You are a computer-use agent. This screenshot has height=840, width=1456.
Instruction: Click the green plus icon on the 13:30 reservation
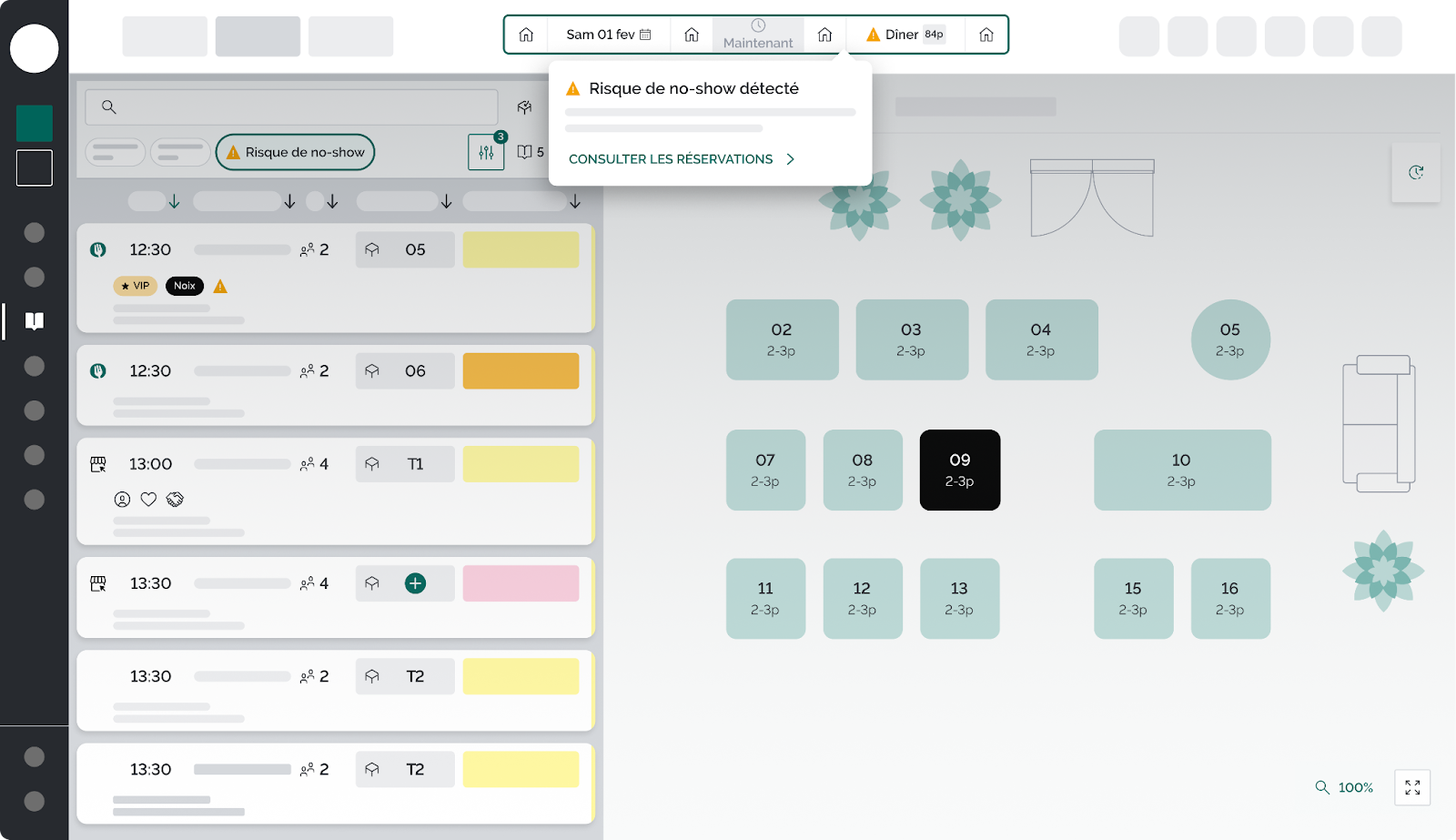tap(416, 583)
